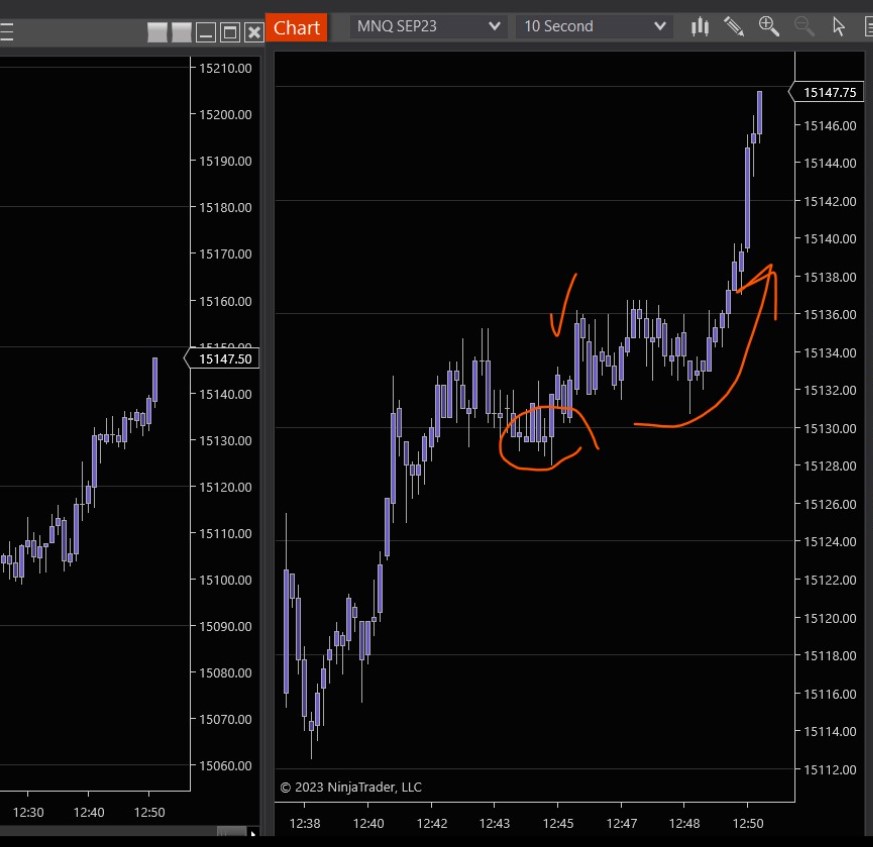Click the interval link square in left window
873x847 pixels.
(x=182, y=32)
